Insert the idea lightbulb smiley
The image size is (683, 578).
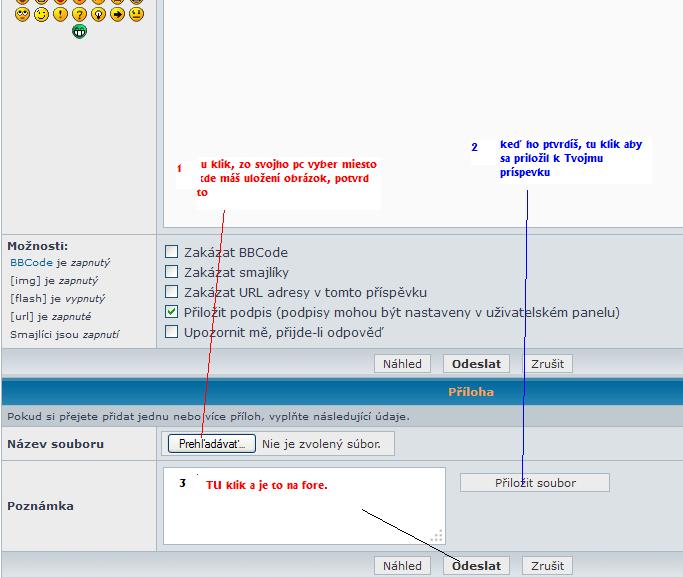pyautogui.click(x=98, y=14)
